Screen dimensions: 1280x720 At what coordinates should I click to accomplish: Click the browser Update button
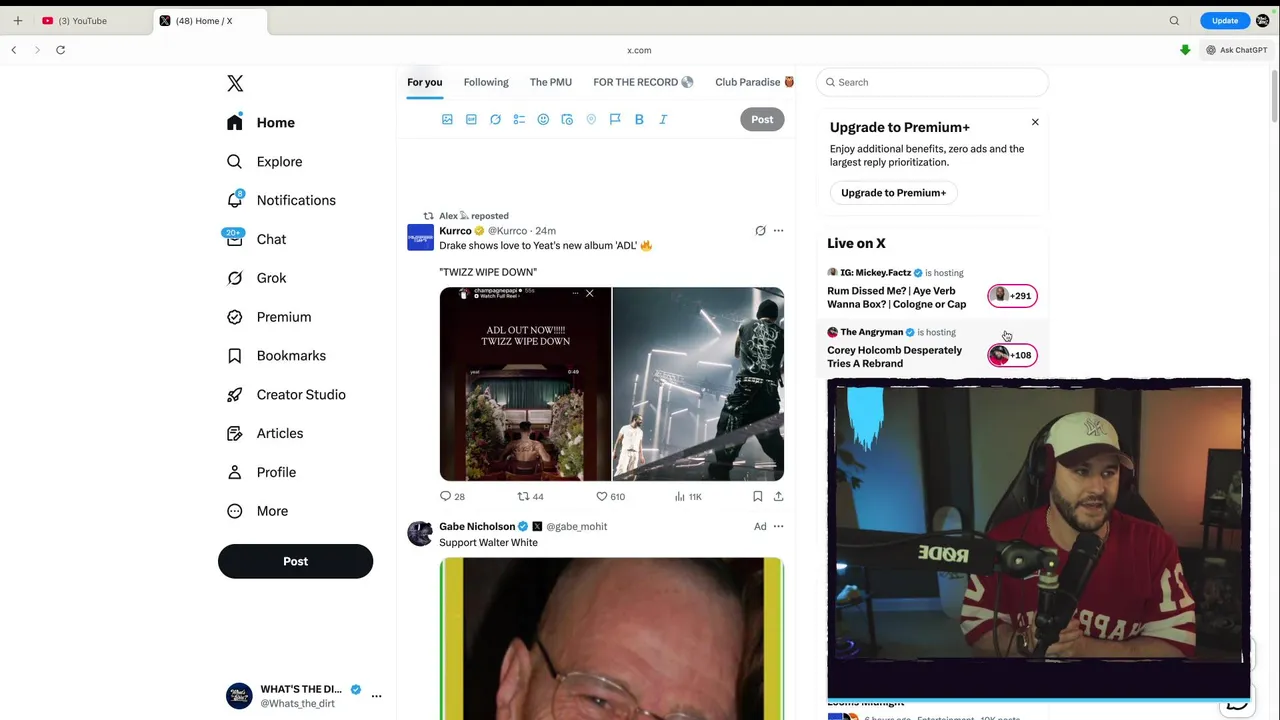(1225, 21)
